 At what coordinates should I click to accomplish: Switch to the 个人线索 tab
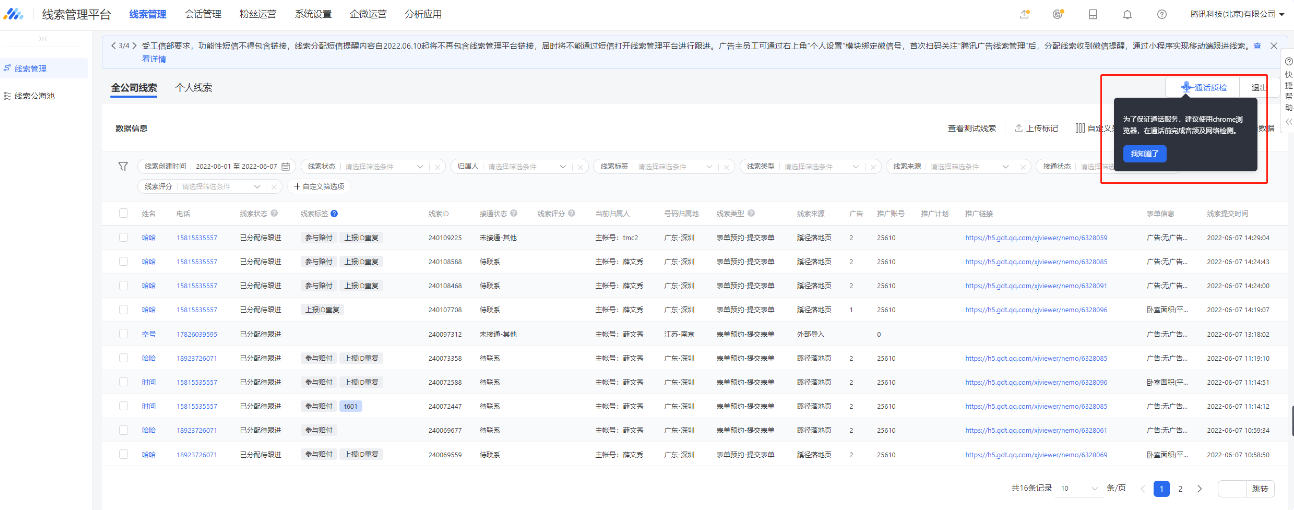(193, 88)
